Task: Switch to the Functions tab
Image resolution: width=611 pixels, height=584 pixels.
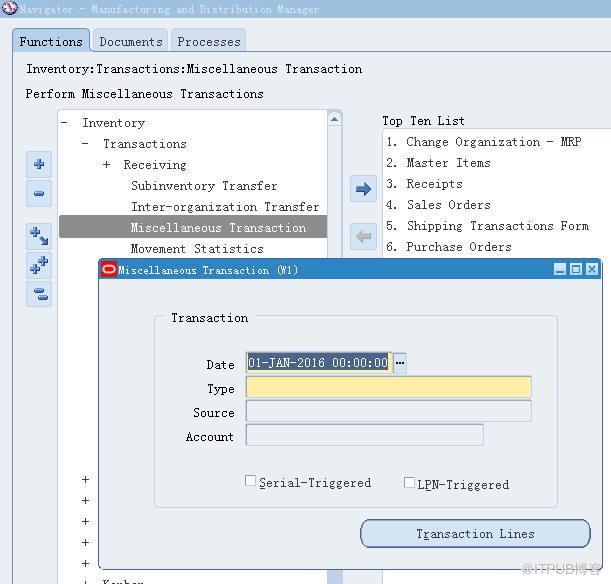Action: (x=51, y=41)
